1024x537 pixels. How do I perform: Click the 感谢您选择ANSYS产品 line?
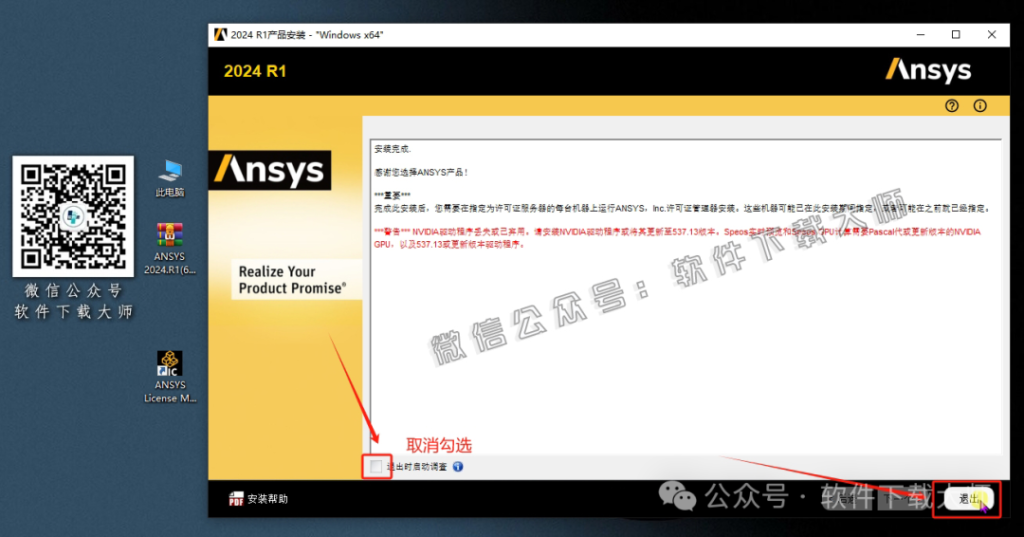click(x=421, y=172)
